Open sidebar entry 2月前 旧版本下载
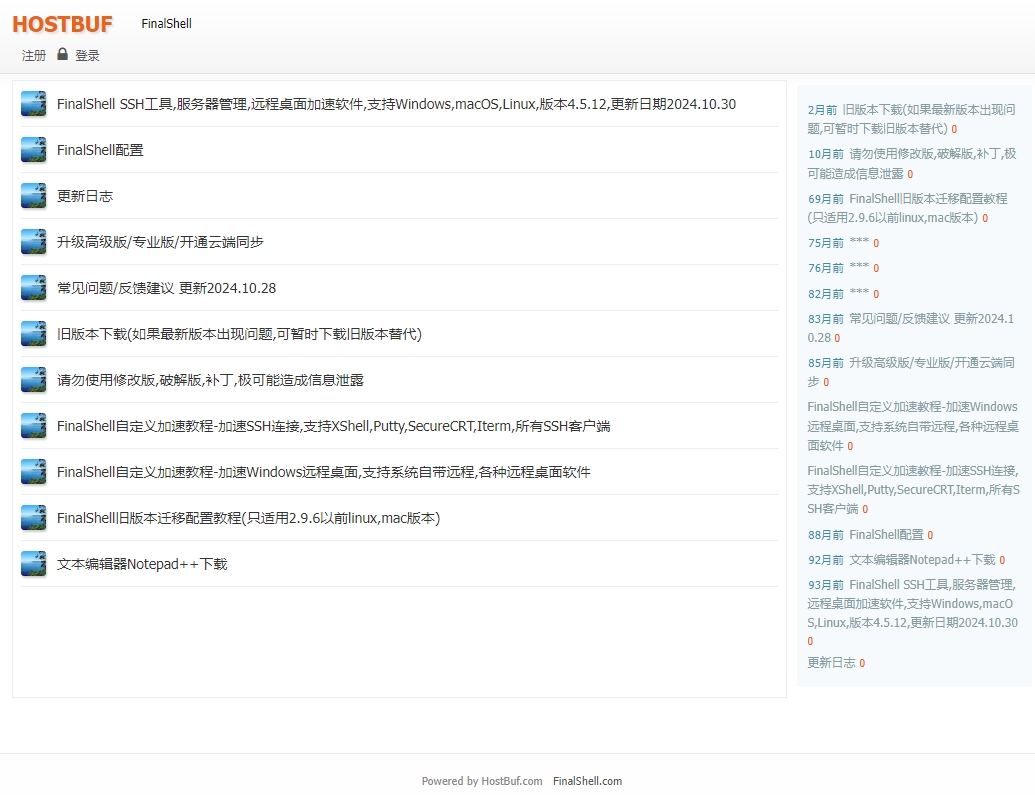Viewport: 1035px width, 795px height. coord(911,119)
